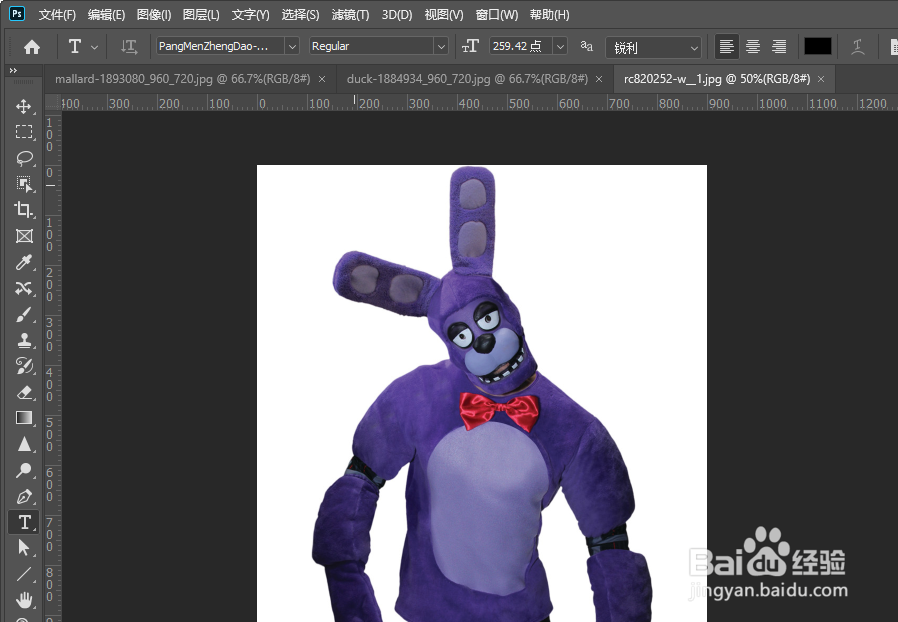The height and width of the screenshot is (622, 898).
Task: Select the Eyedropper tool
Action: pyautogui.click(x=23, y=262)
